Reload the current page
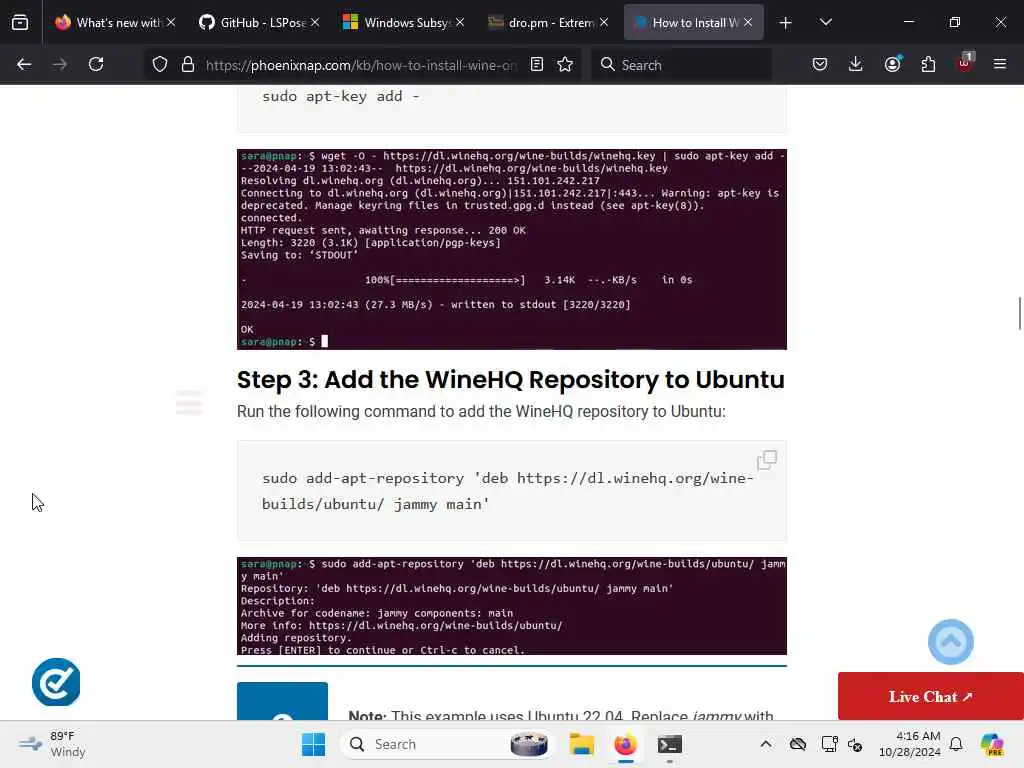This screenshot has width=1024, height=768. click(x=96, y=64)
